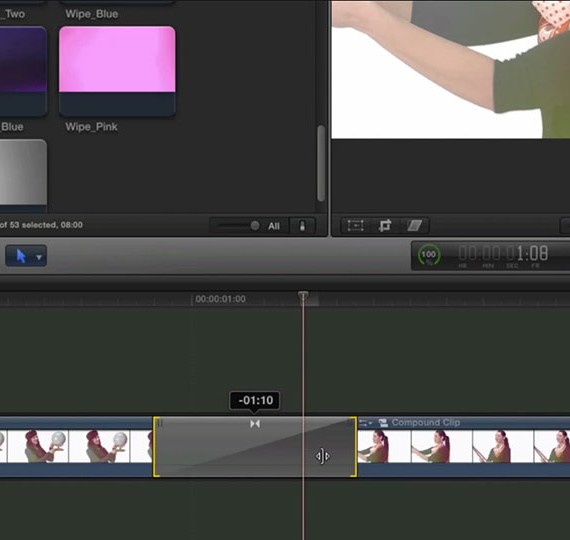Select the gray gradient thumbnail

click(x=23, y=176)
